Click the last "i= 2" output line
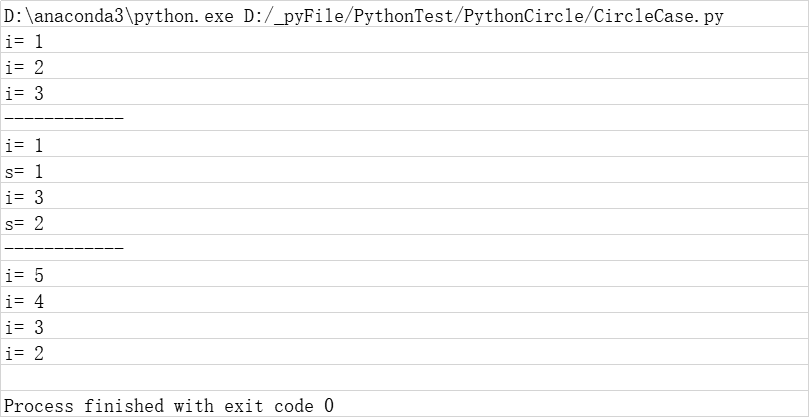The height and width of the screenshot is (417, 809). (x=24, y=354)
